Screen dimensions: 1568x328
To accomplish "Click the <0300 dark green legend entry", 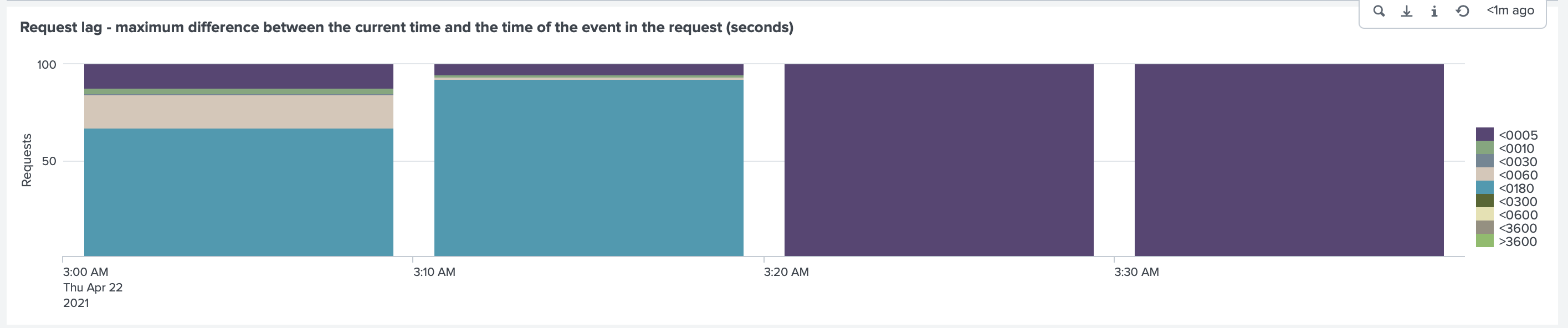I will click(x=1506, y=202).
